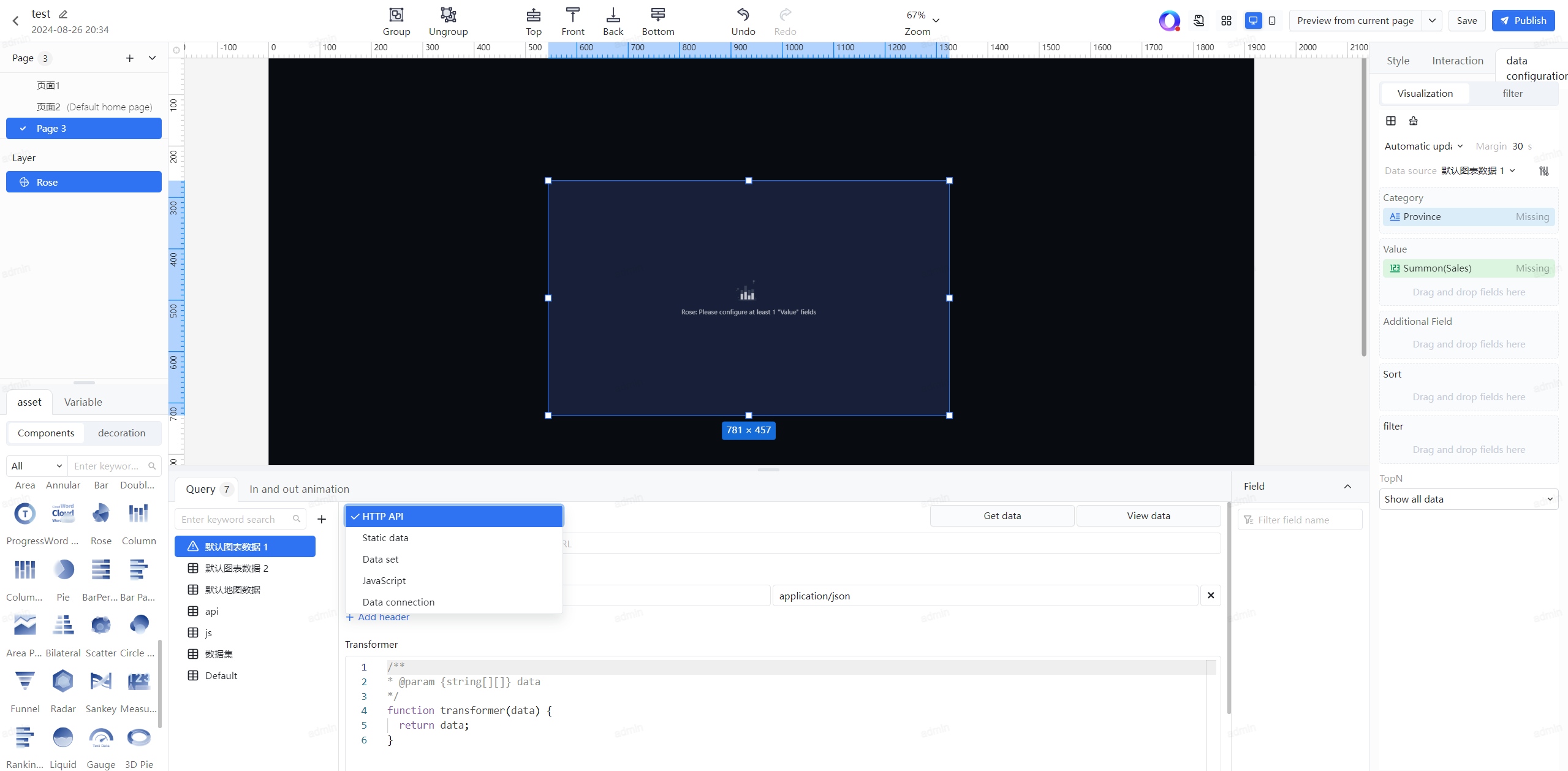The height and width of the screenshot is (771, 1568).
Task: Select the Gauge chart component
Action: 101,737
